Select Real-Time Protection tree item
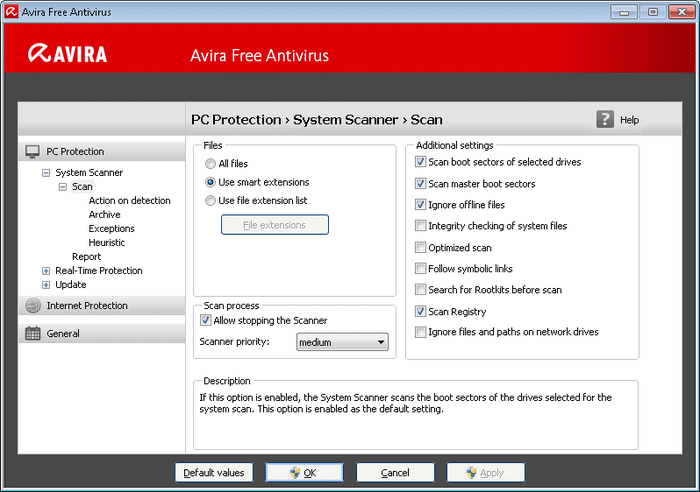Image resolution: width=700 pixels, height=492 pixels. click(99, 271)
